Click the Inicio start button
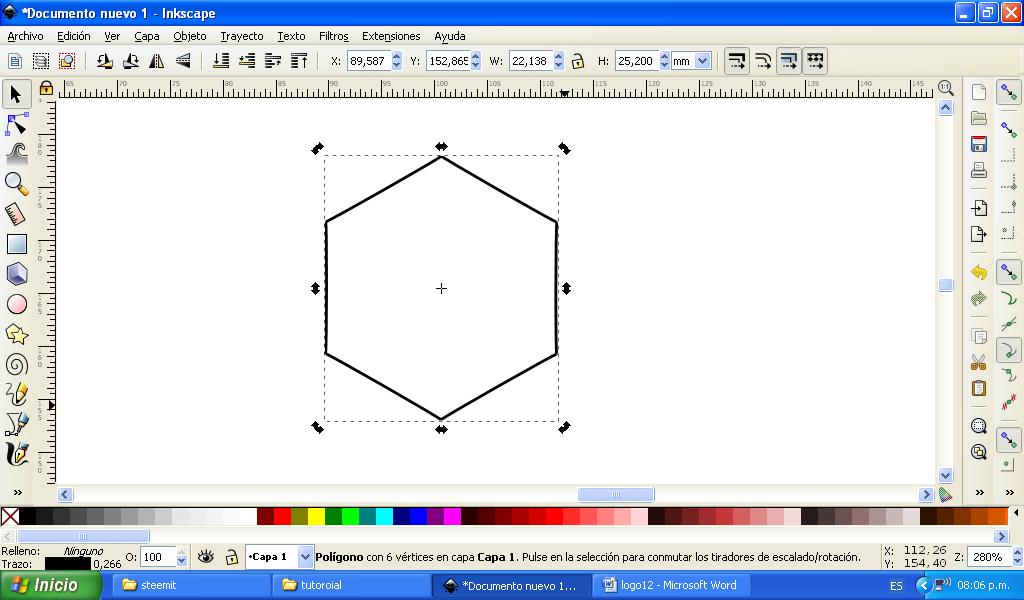Image resolution: width=1024 pixels, height=600 pixels. 50,585
